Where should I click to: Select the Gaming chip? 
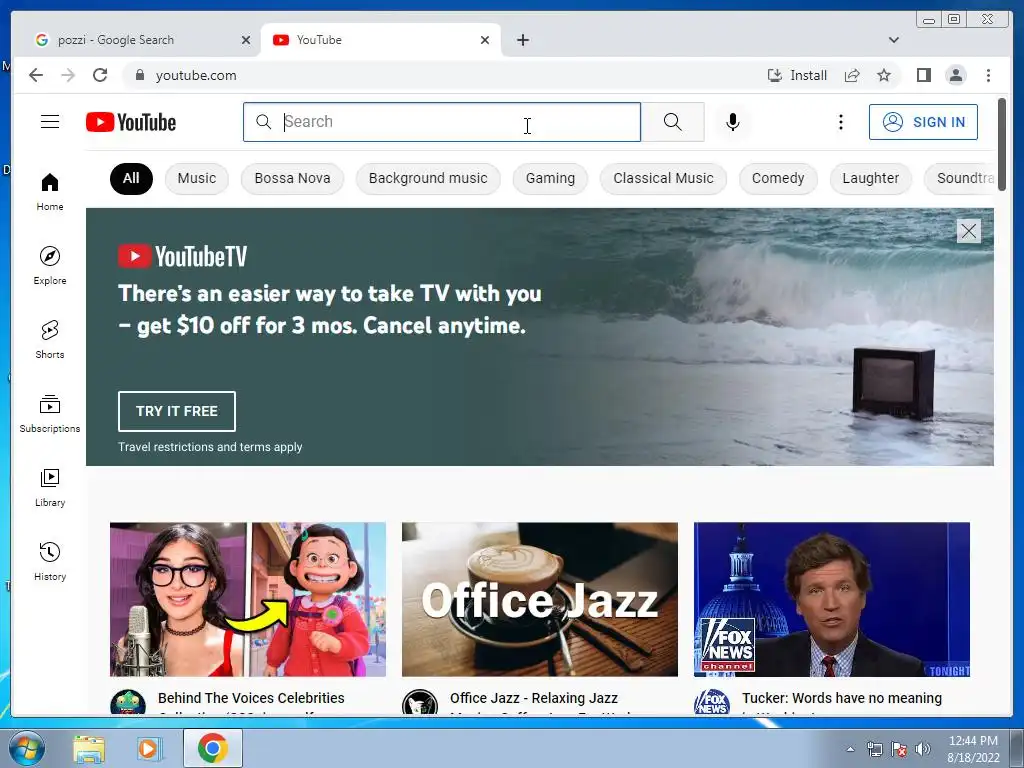[550, 178]
